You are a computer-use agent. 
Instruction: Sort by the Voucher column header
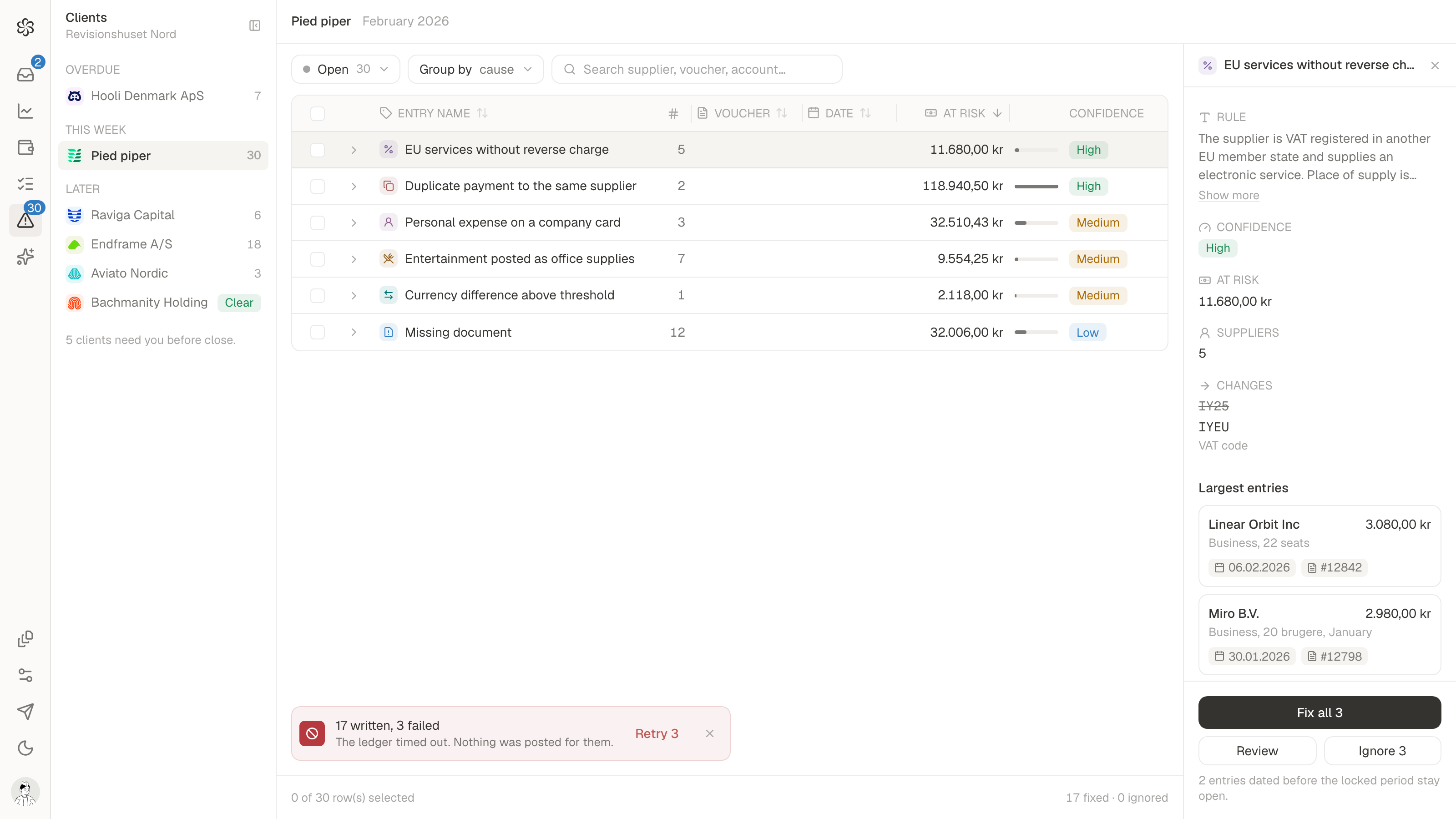coord(742,113)
